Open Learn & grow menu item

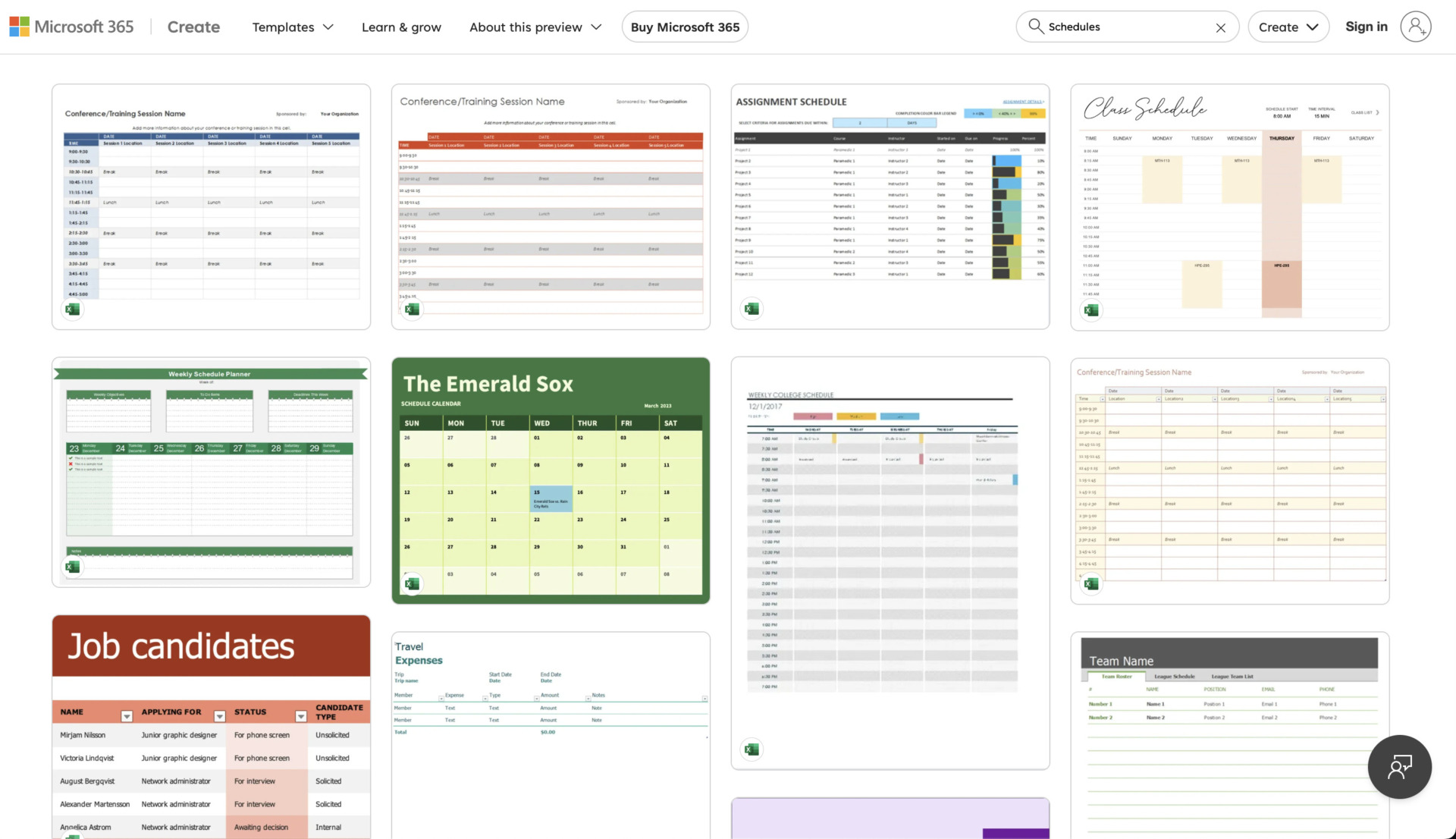point(401,27)
